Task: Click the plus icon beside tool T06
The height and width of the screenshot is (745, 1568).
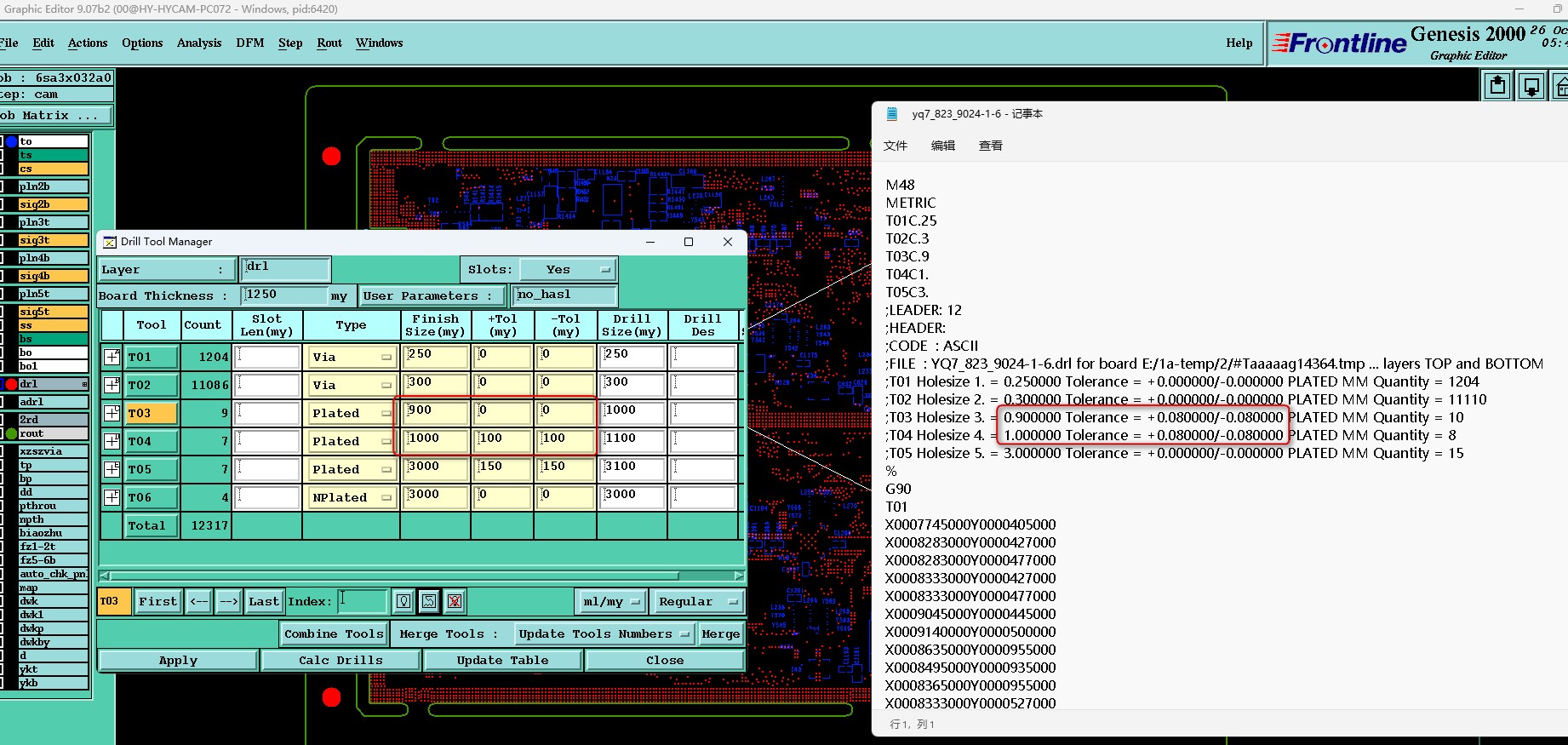Action: click(x=112, y=497)
